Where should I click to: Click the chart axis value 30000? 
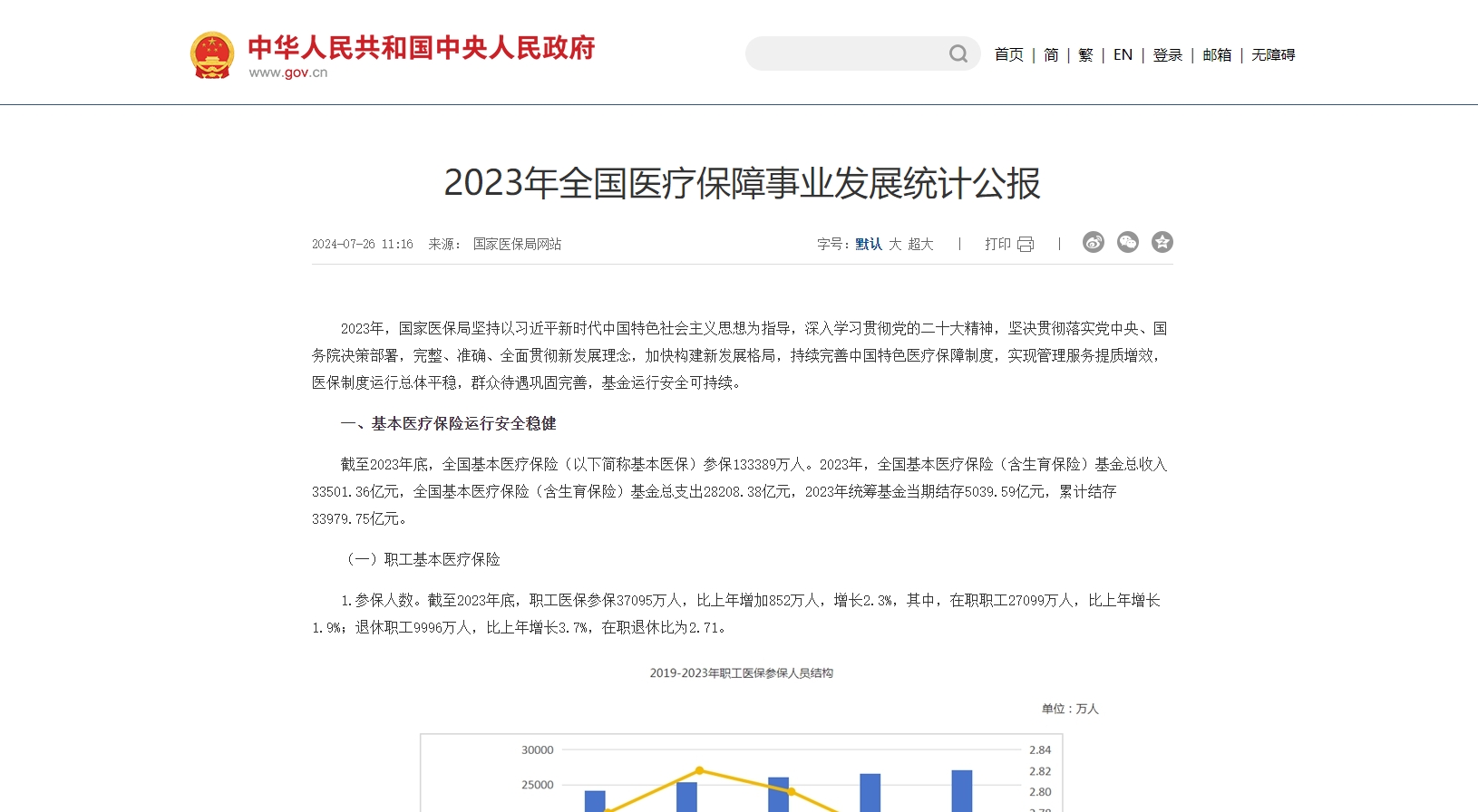[x=537, y=750]
